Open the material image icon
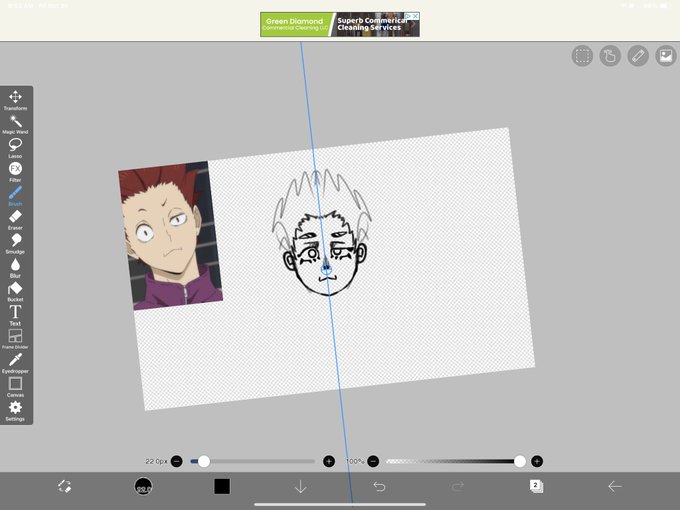Image resolution: width=680 pixels, height=510 pixels. coord(666,56)
